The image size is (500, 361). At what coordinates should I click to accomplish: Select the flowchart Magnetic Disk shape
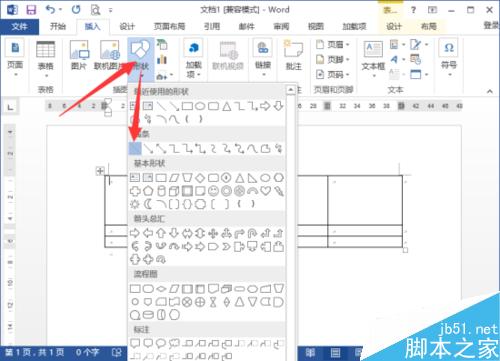click(x=148, y=315)
